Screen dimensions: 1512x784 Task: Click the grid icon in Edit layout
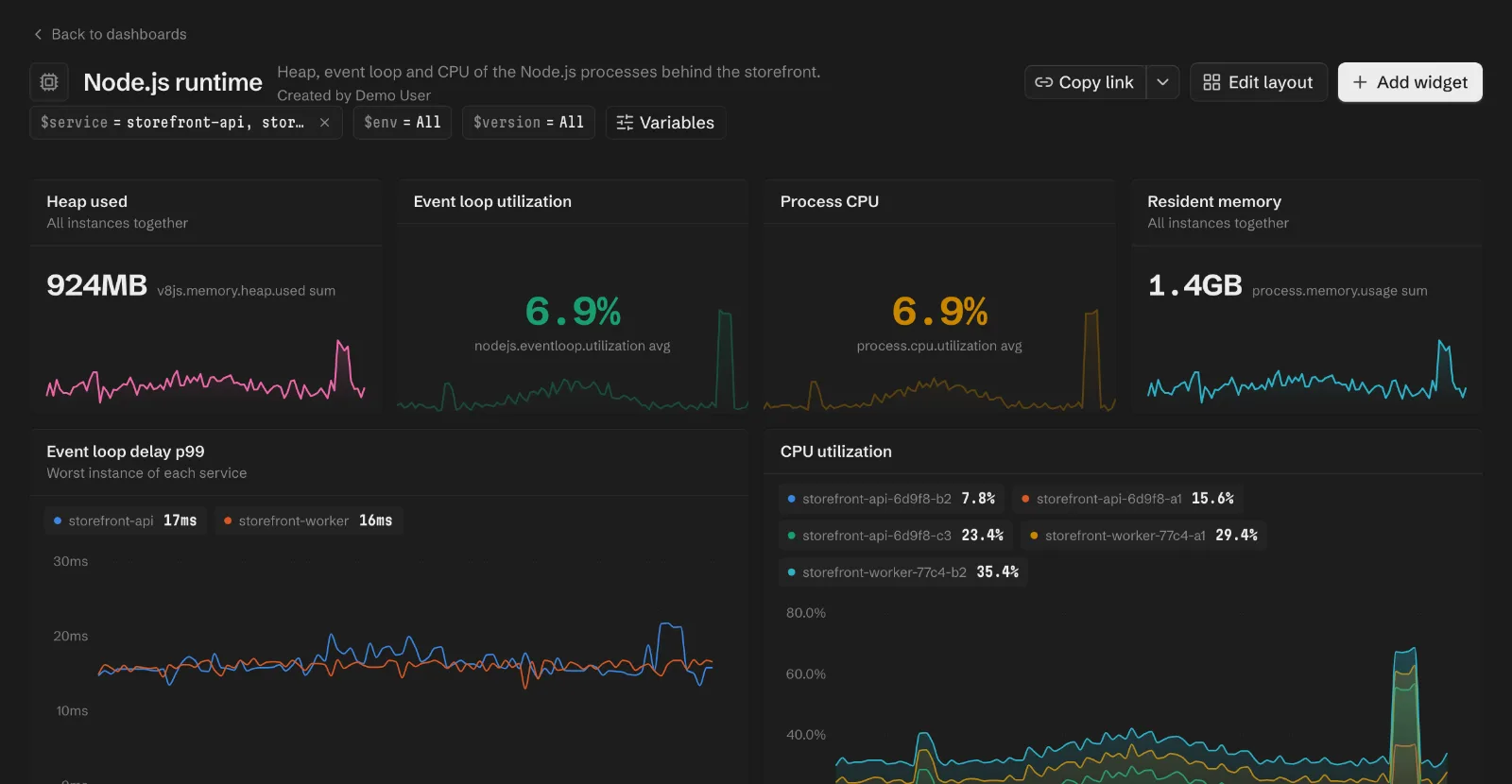click(x=1211, y=82)
